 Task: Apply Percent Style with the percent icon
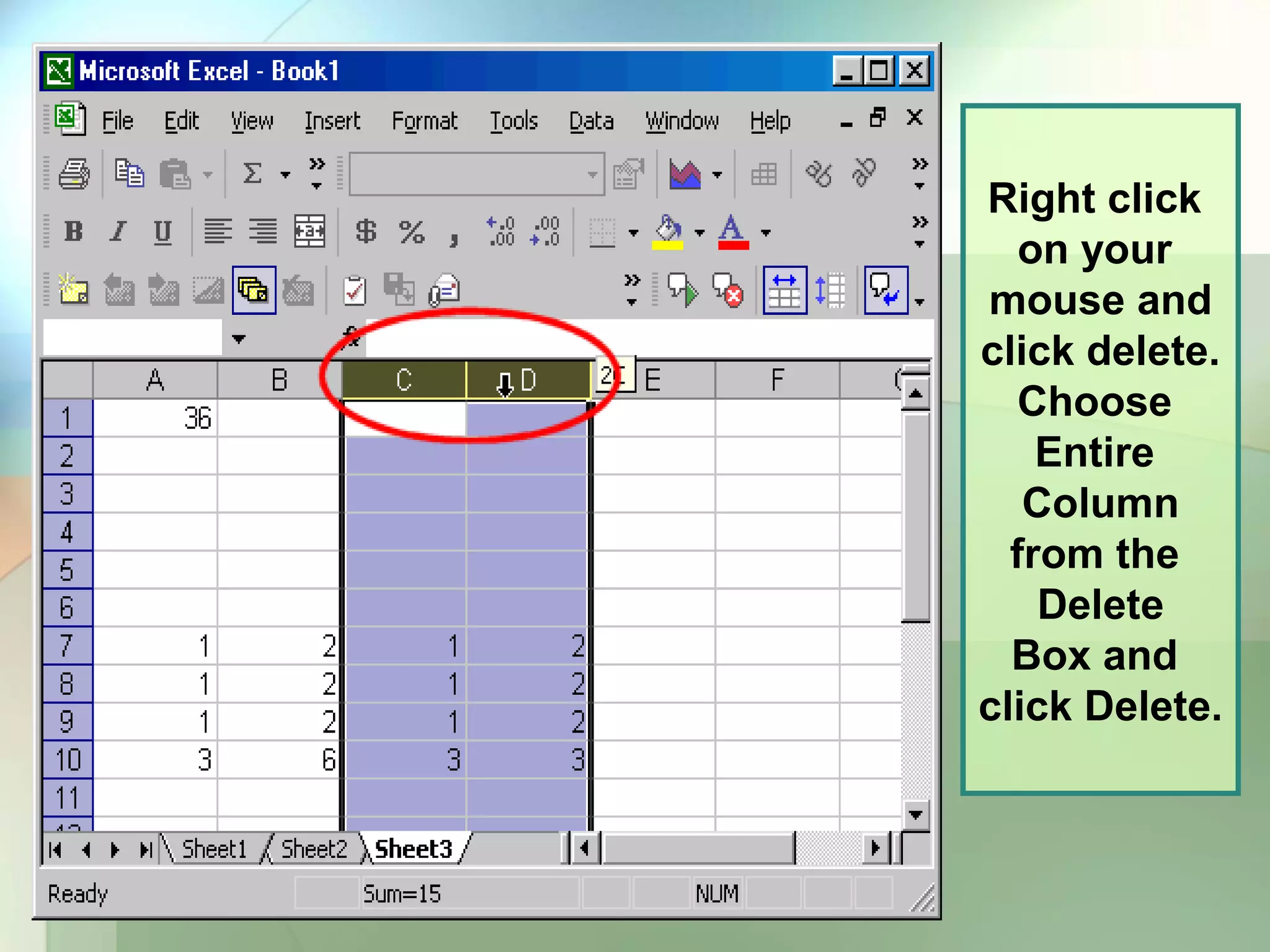click(x=412, y=232)
